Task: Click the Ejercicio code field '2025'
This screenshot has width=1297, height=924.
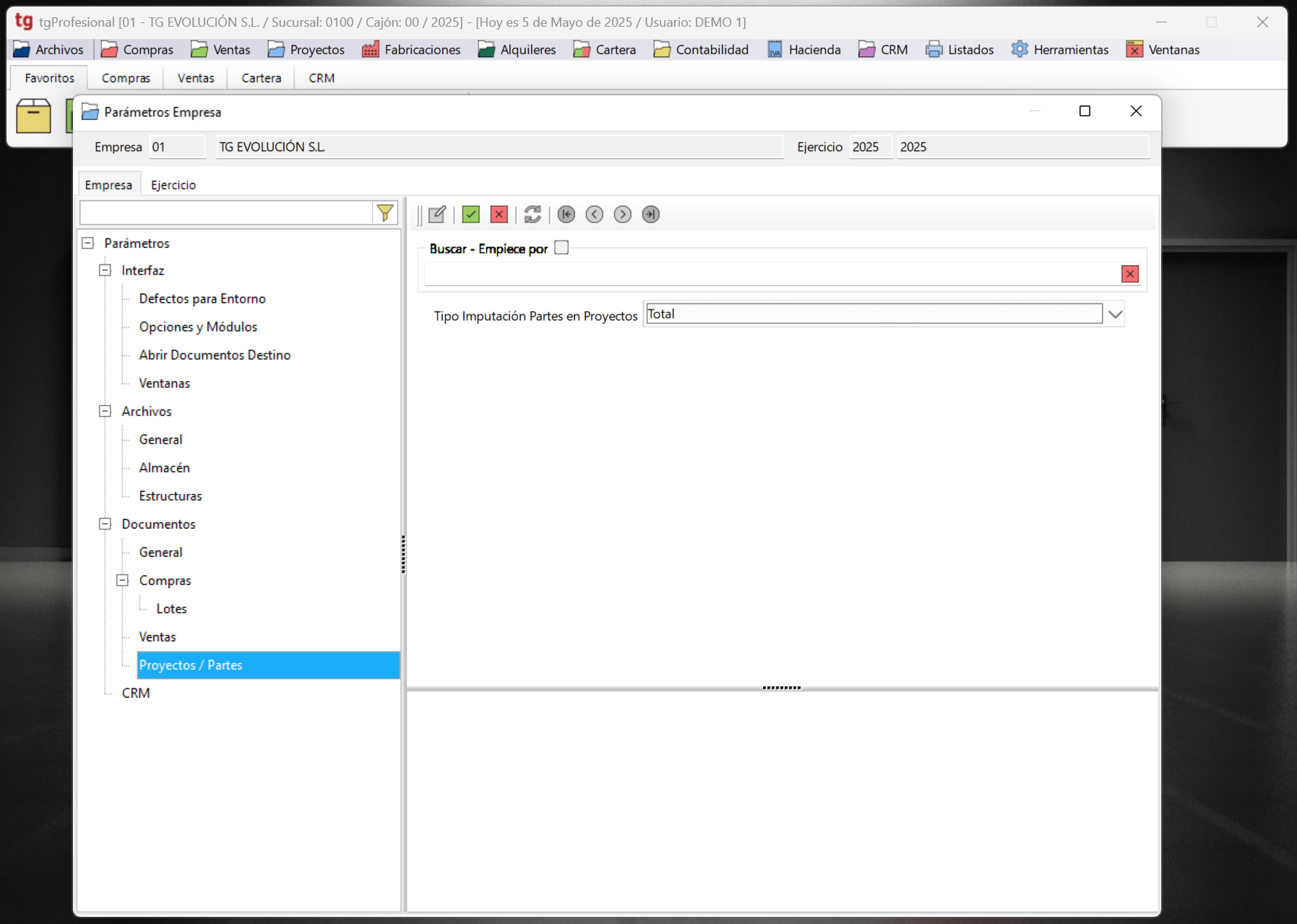Action: 871,147
